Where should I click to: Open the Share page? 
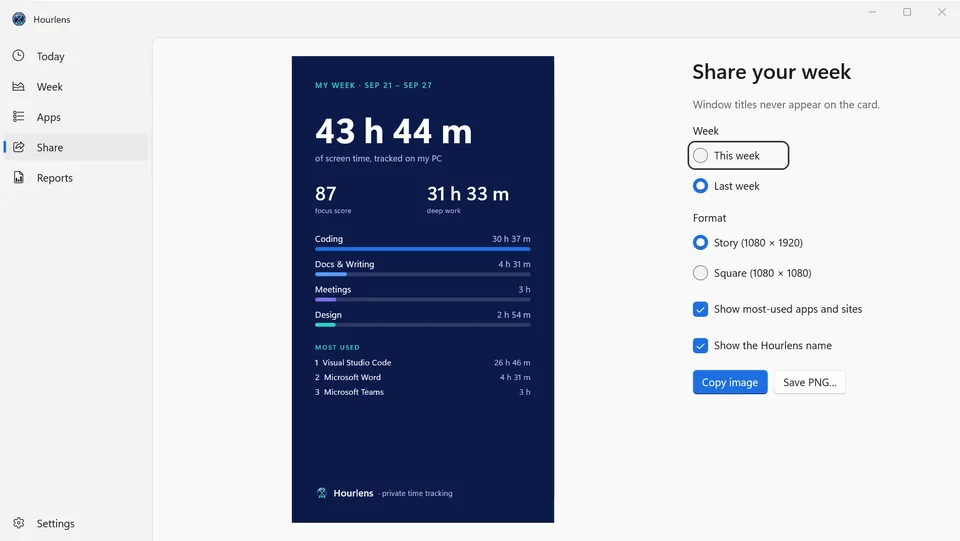(x=76, y=147)
